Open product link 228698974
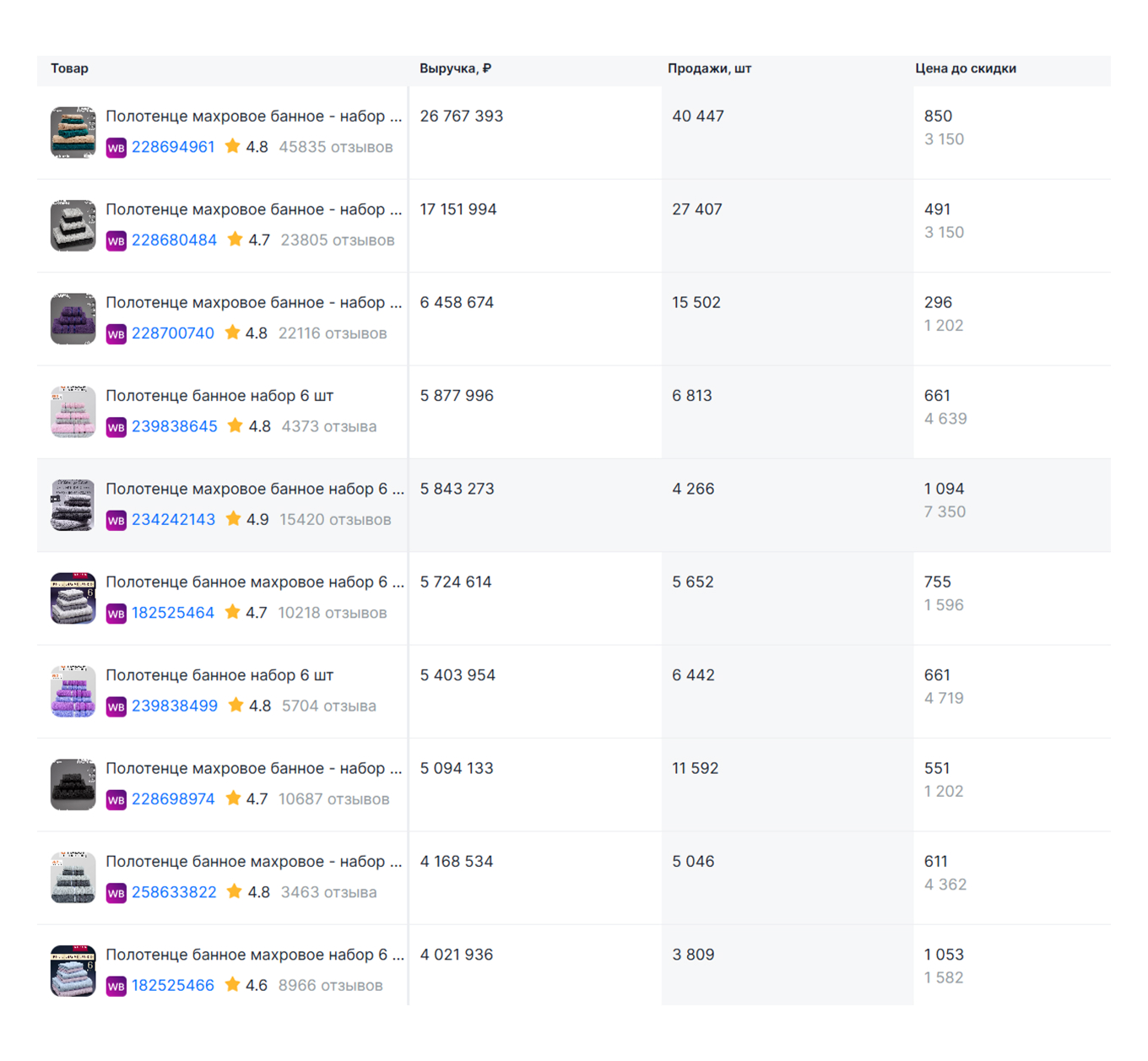Image resolution: width=1148 pixels, height=1061 pixels. pyautogui.click(x=173, y=798)
